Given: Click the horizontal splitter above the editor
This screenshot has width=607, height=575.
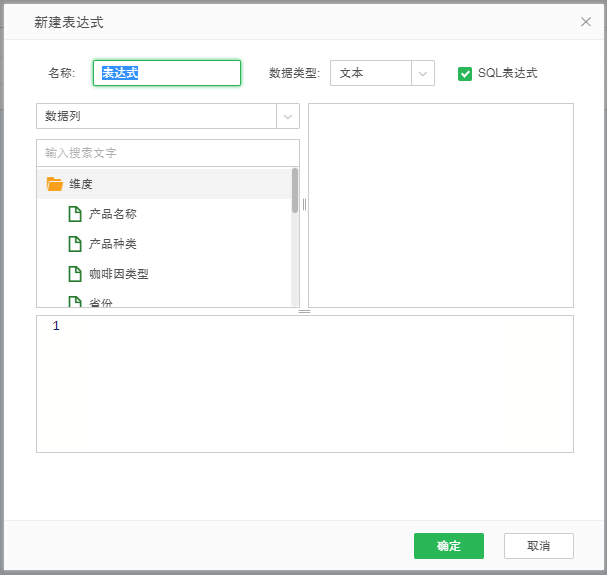Looking at the screenshot, I should click(x=305, y=311).
